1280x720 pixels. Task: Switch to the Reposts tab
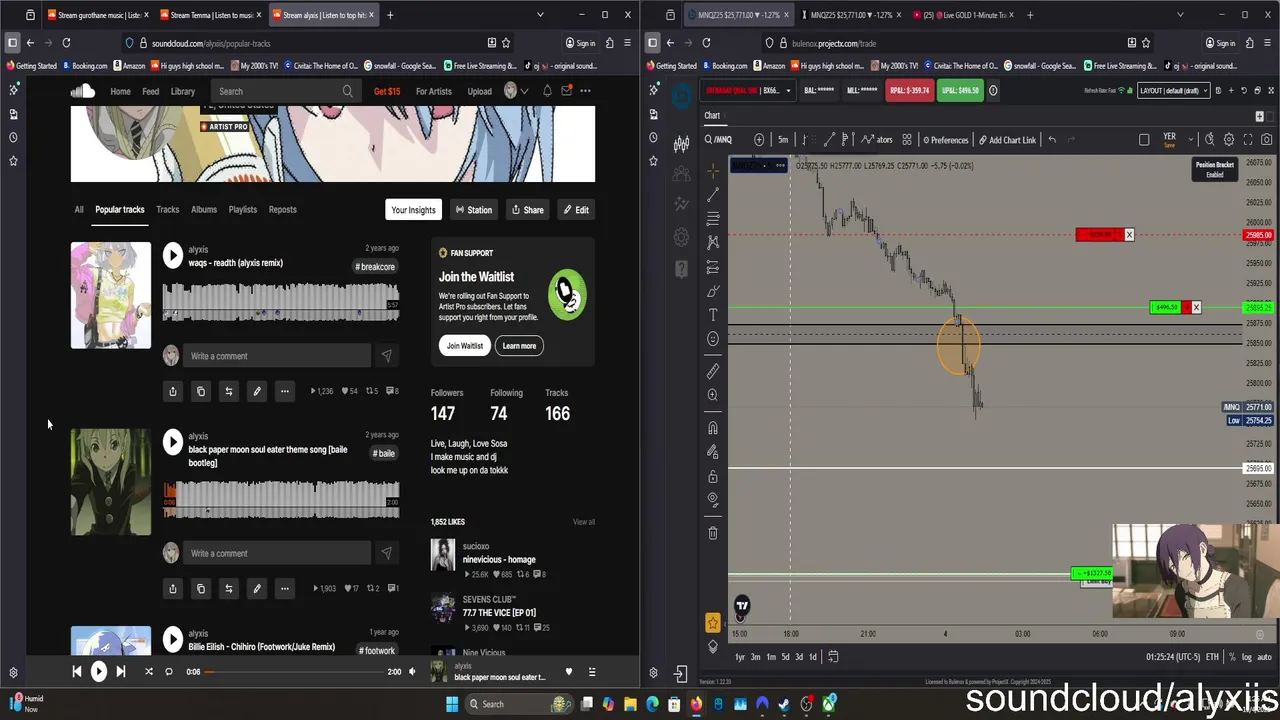282,210
